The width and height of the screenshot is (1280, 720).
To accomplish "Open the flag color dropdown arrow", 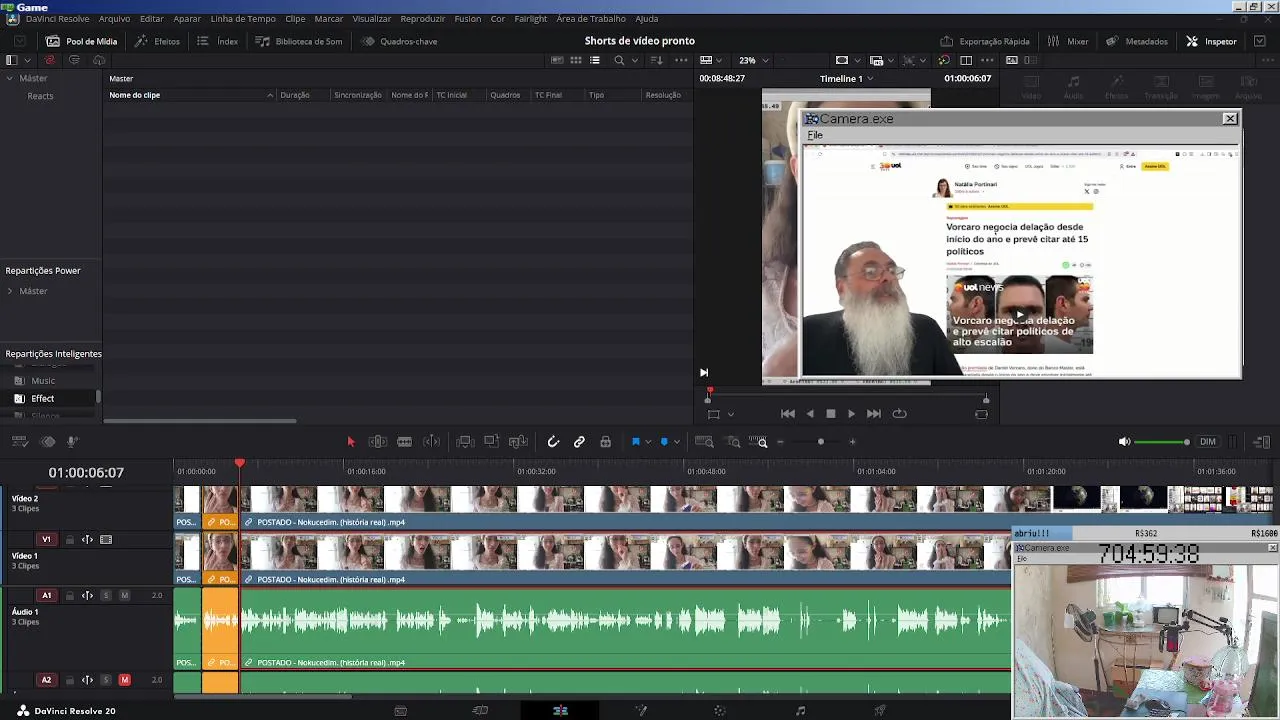I will click(x=648, y=442).
